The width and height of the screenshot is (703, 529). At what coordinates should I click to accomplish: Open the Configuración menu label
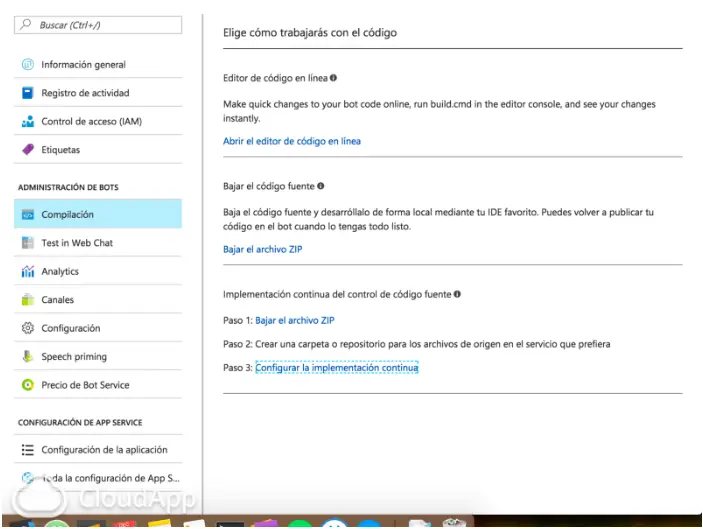pos(71,328)
